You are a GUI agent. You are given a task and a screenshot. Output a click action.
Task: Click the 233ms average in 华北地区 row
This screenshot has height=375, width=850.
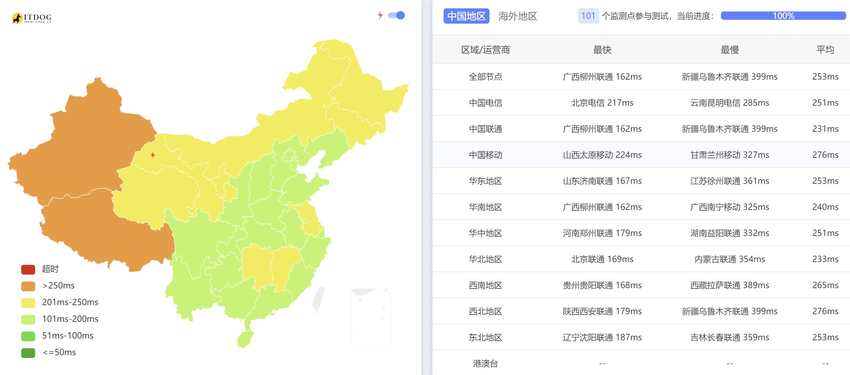click(825, 259)
